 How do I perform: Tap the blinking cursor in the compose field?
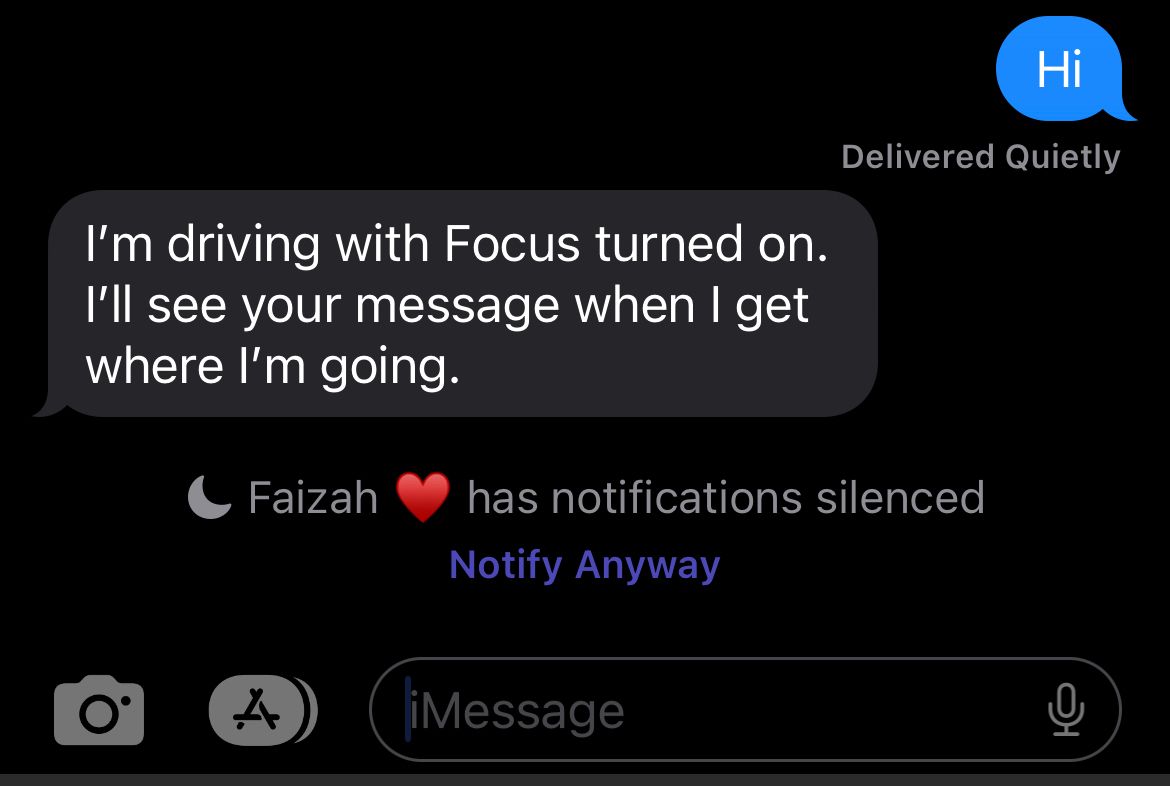pos(407,708)
